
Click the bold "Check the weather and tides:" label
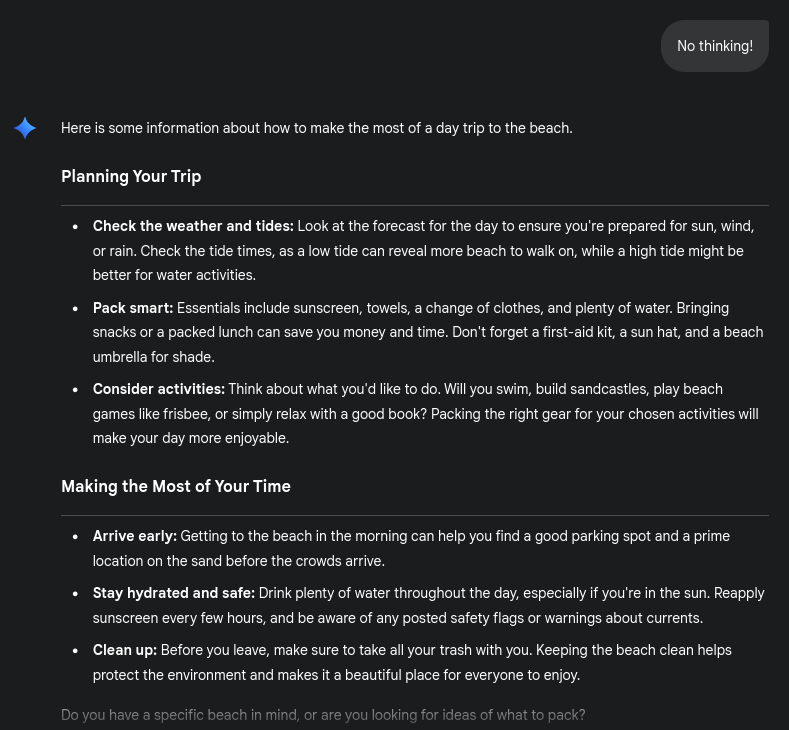click(x=193, y=226)
